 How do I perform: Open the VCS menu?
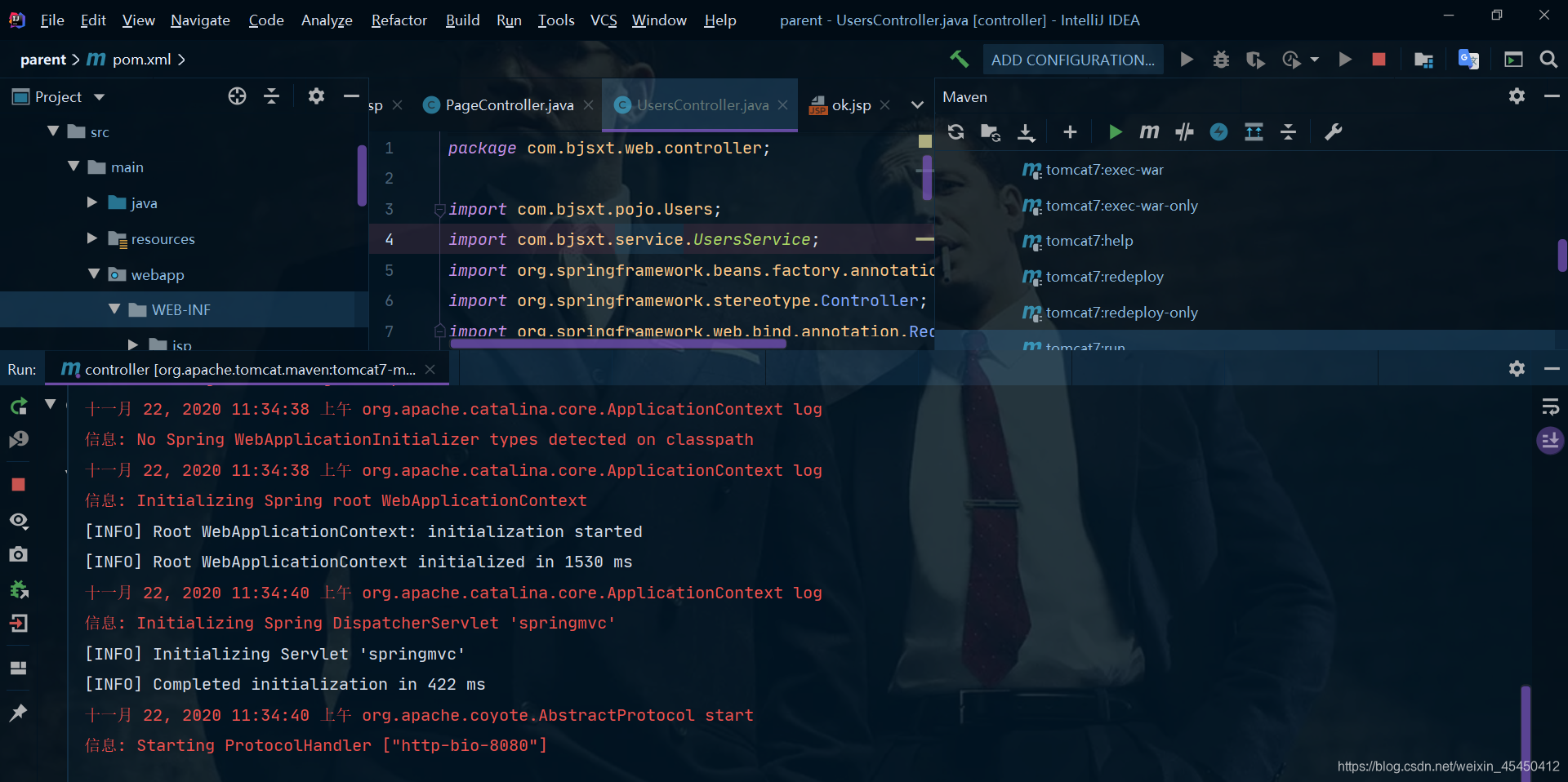pos(604,20)
